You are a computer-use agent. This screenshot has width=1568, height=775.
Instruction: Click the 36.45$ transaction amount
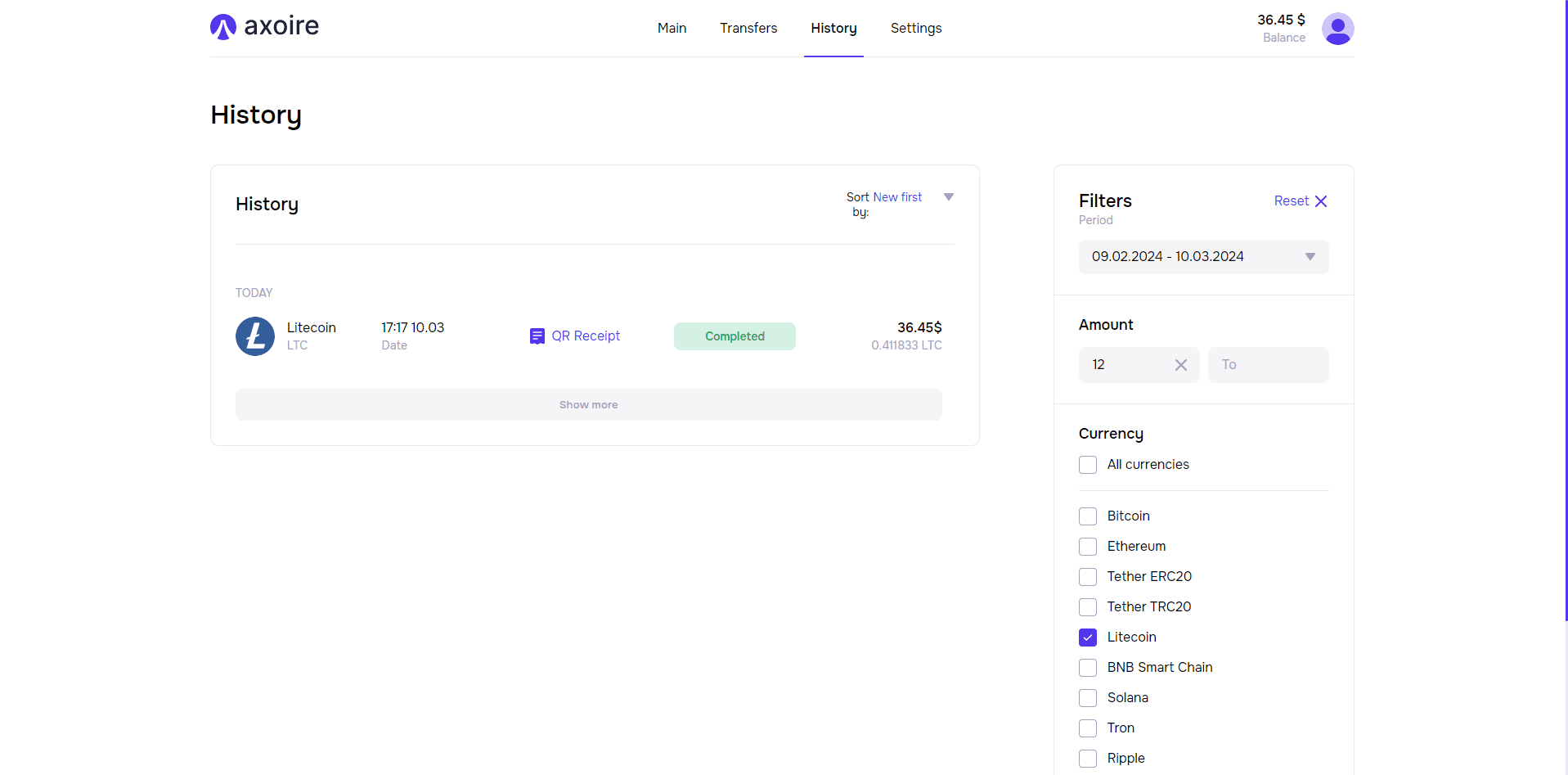(x=919, y=327)
